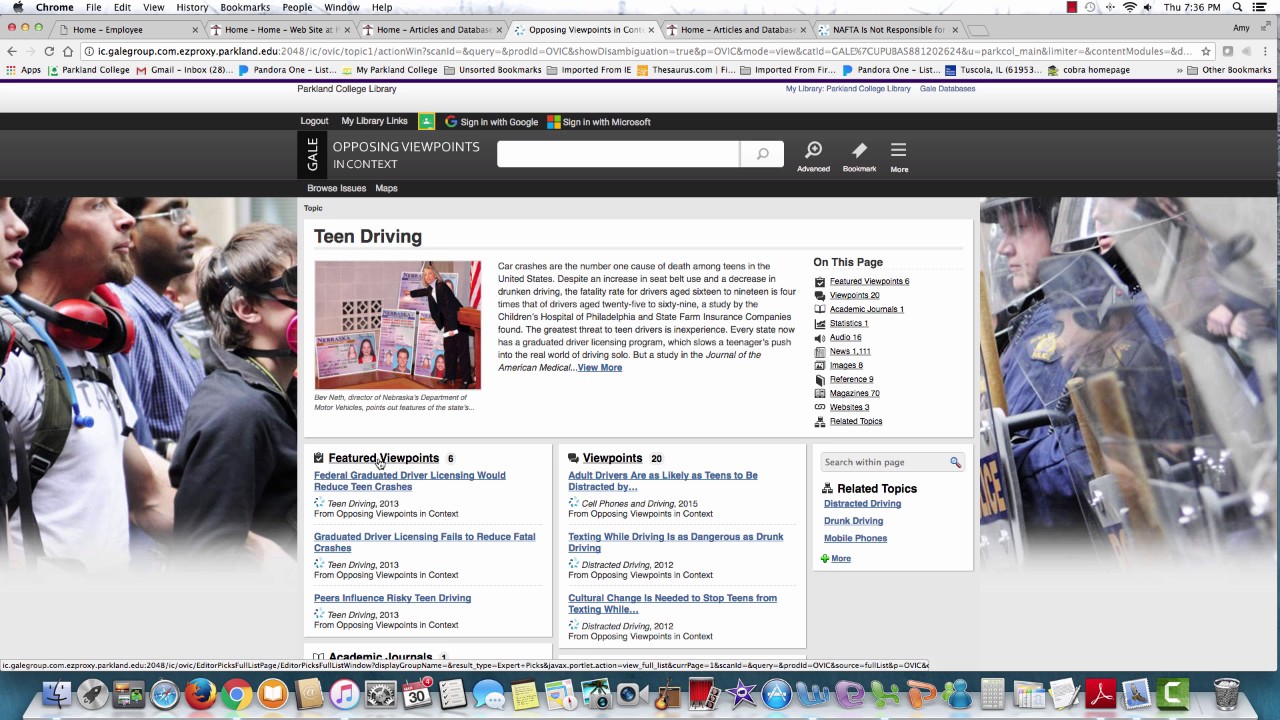
Task: Open the Bookmarks menu in menu bar
Action: click(245, 7)
